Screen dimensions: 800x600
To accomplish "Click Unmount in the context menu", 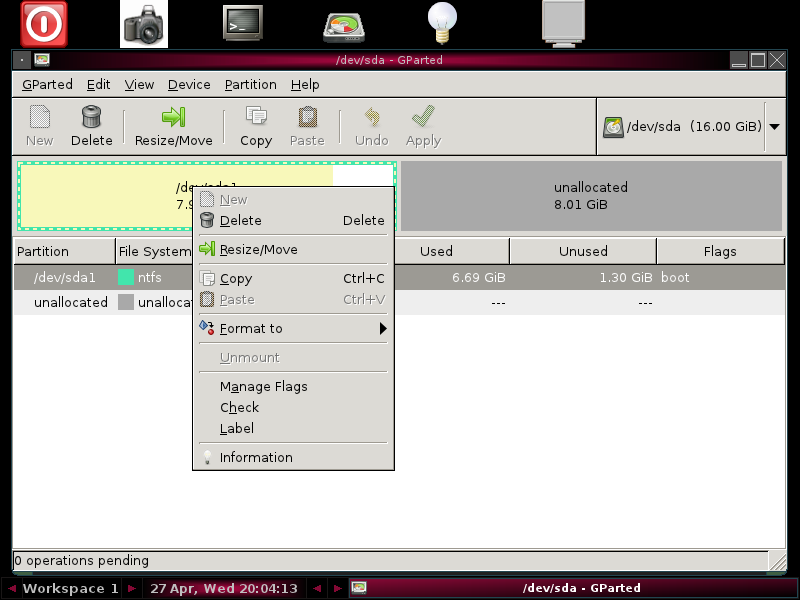I will pos(293,358).
